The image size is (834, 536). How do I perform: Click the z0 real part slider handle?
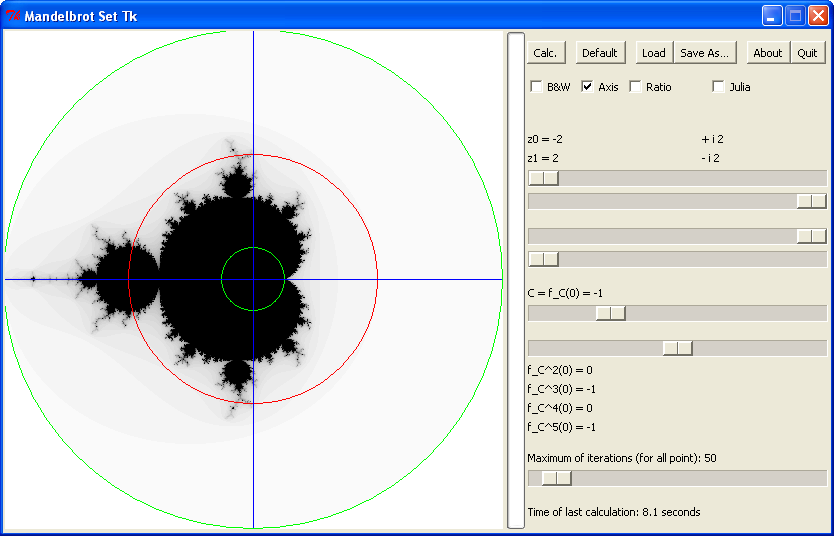click(x=543, y=178)
